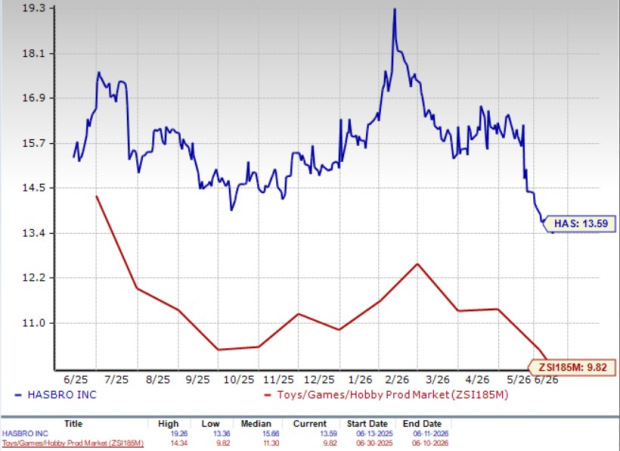
Task: Click the blue line's February 2026 peak
Action: coord(394,9)
